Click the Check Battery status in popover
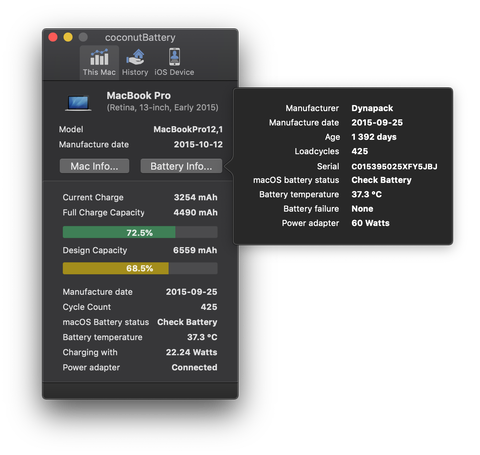Viewport: 480px width, 455px height. click(x=381, y=180)
